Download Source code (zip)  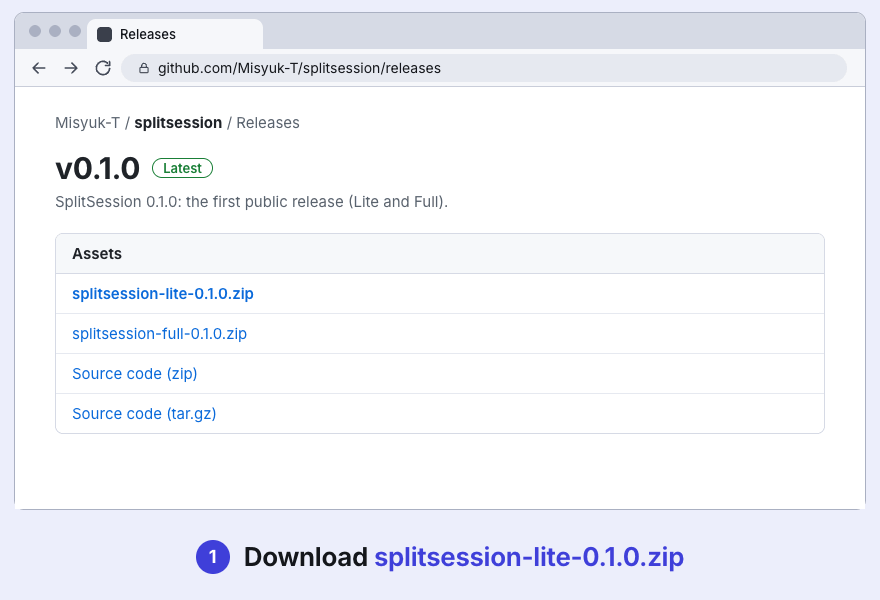[x=135, y=374]
